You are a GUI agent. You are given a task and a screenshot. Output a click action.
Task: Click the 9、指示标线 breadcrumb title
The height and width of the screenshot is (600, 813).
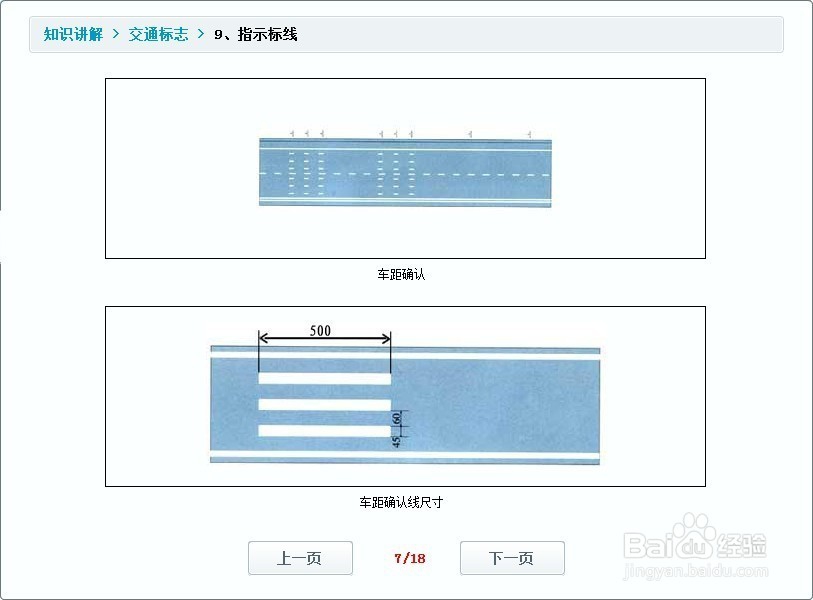coord(256,34)
